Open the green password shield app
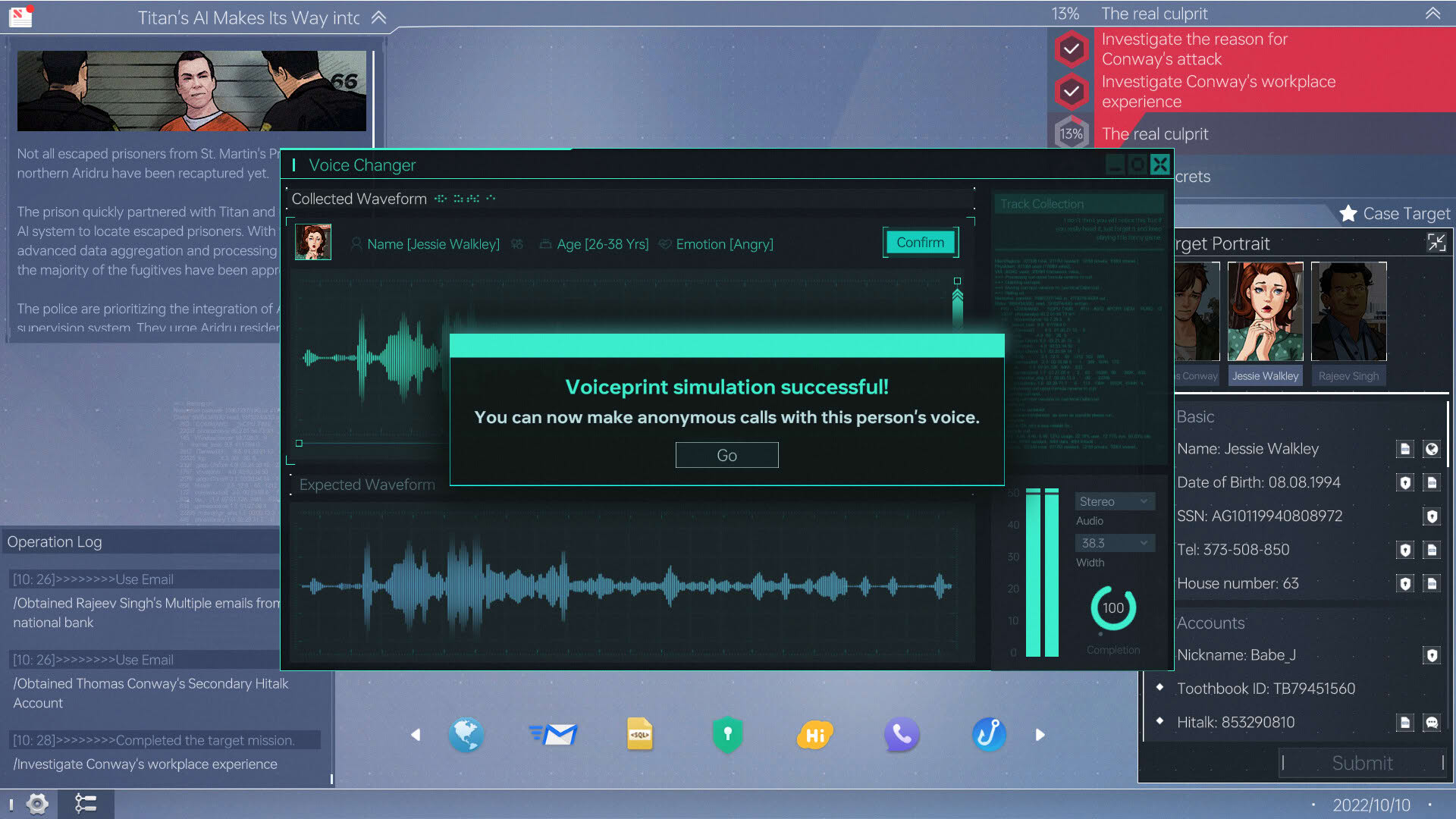 coord(727,734)
